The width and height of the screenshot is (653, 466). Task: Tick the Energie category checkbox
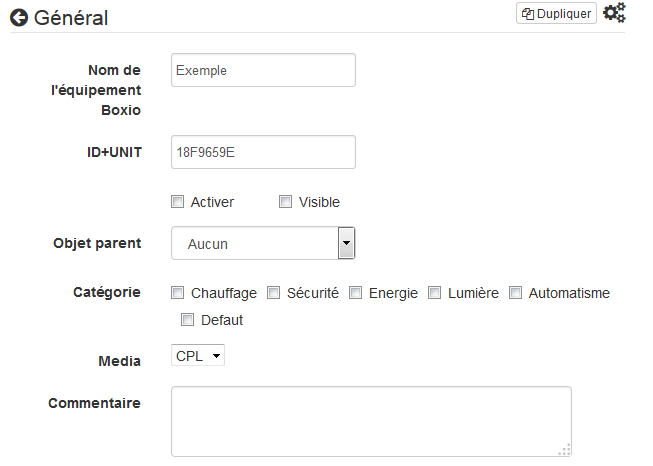click(x=355, y=293)
